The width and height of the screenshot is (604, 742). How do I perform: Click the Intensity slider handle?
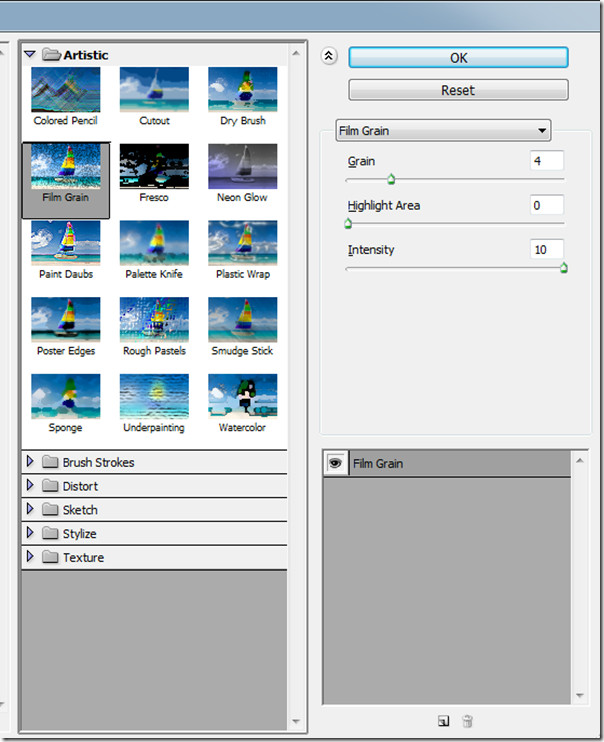(564, 268)
